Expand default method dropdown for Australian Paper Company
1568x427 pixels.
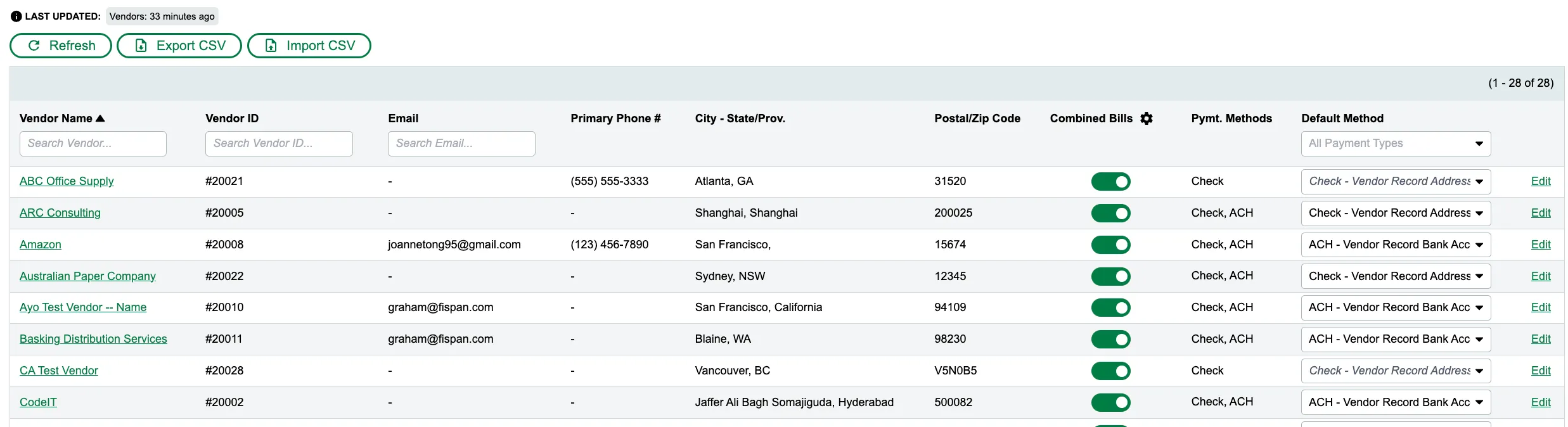tap(1396, 276)
